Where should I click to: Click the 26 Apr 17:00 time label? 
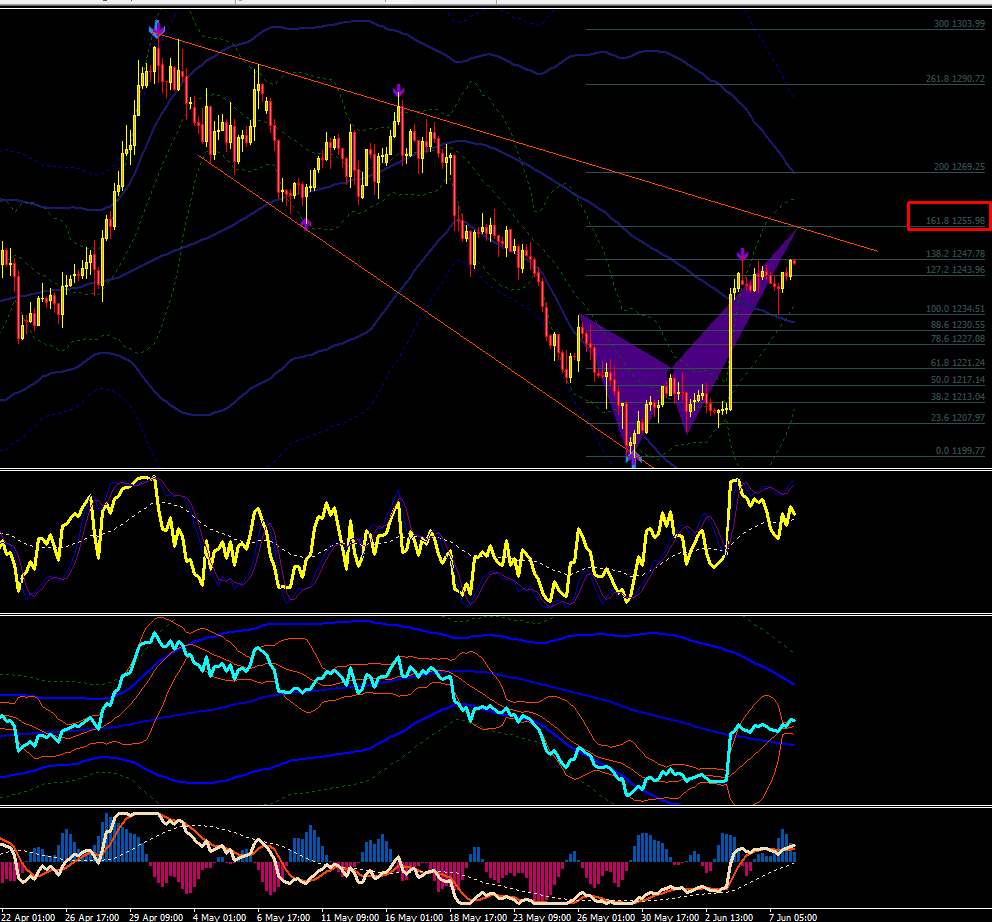[x=92, y=917]
